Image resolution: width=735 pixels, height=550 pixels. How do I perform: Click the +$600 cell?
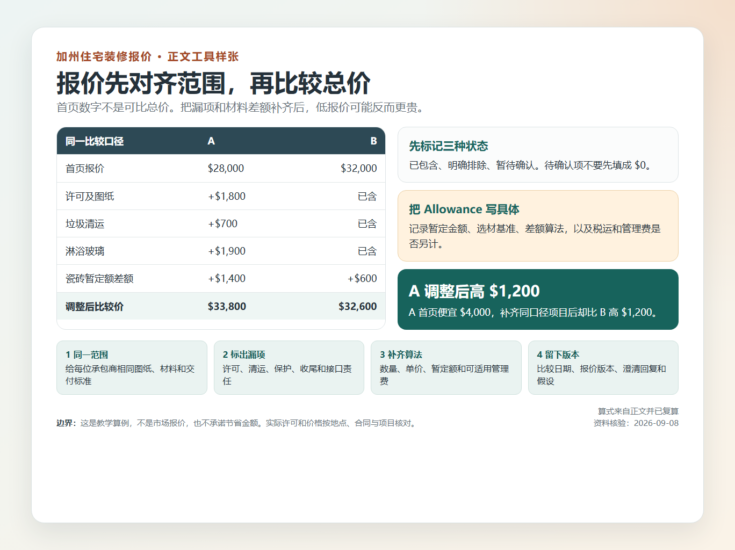pyautogui.click(x=362, y=279)
